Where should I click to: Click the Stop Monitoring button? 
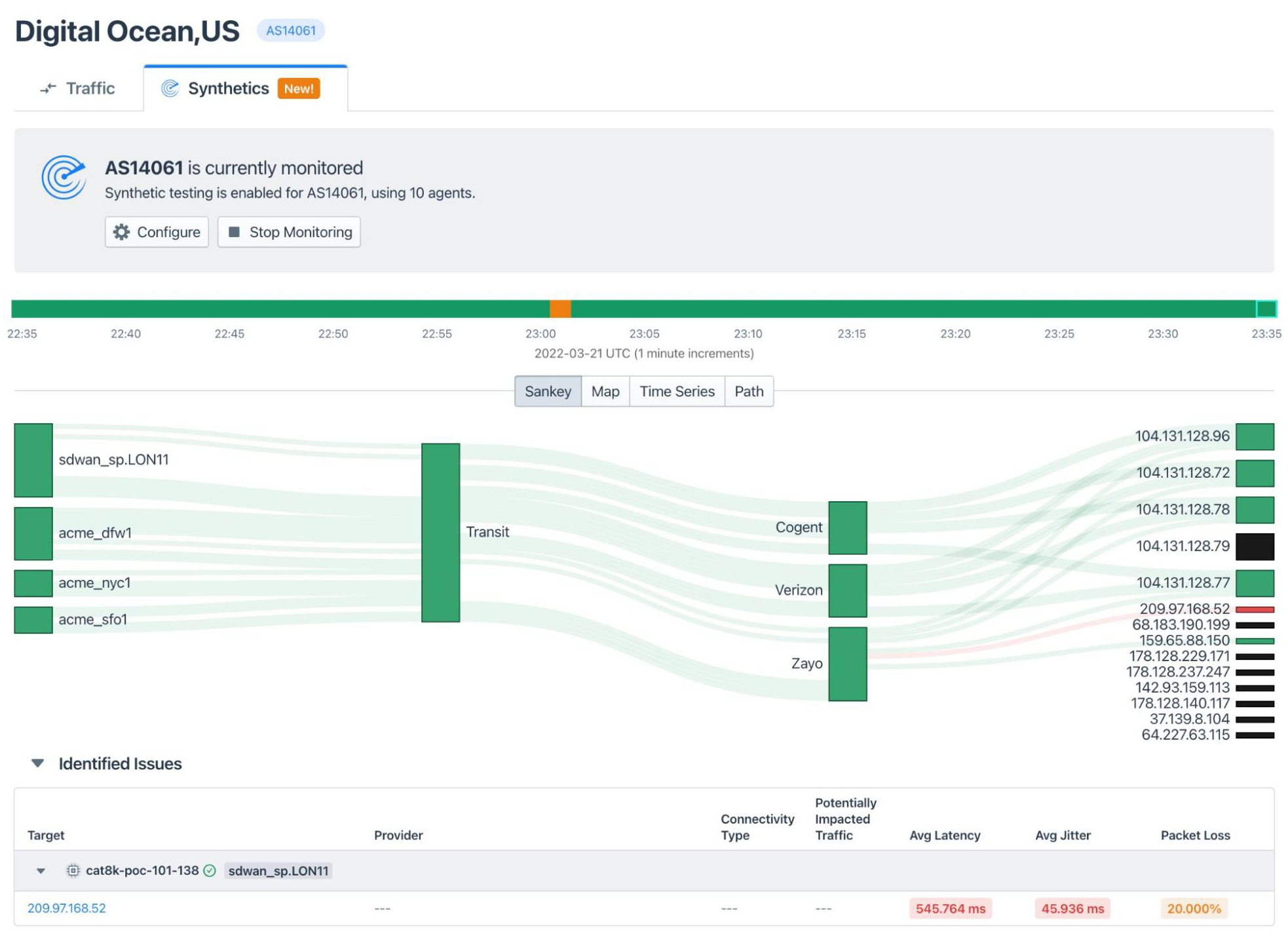[x=288, y=231]
